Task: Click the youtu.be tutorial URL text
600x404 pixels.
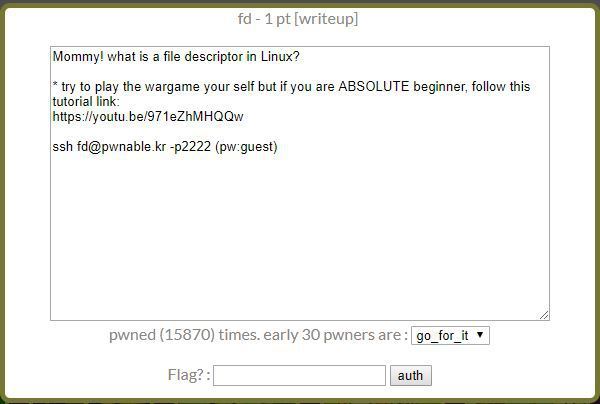Action: click(x=148, y=117)
